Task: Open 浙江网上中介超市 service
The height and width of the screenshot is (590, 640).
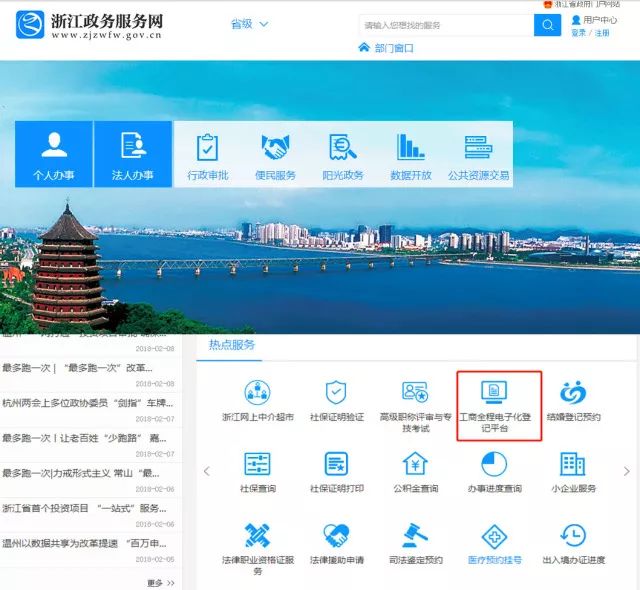Action: [x=257, y=400]
